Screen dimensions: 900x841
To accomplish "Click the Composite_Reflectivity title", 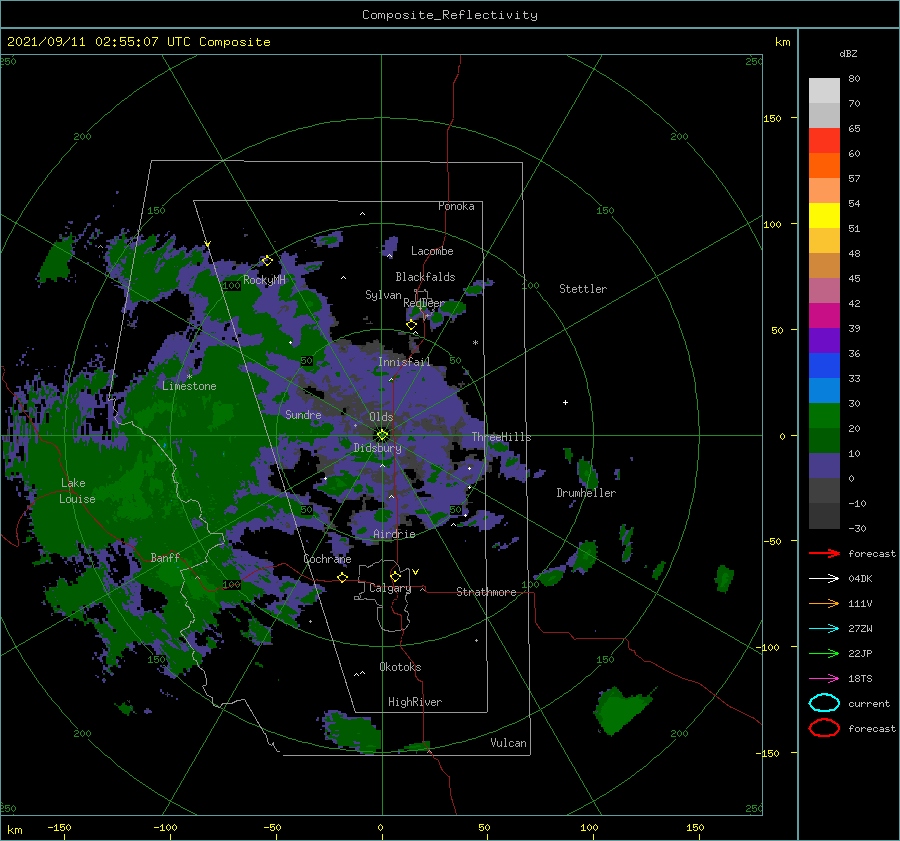I will (449, 15).
